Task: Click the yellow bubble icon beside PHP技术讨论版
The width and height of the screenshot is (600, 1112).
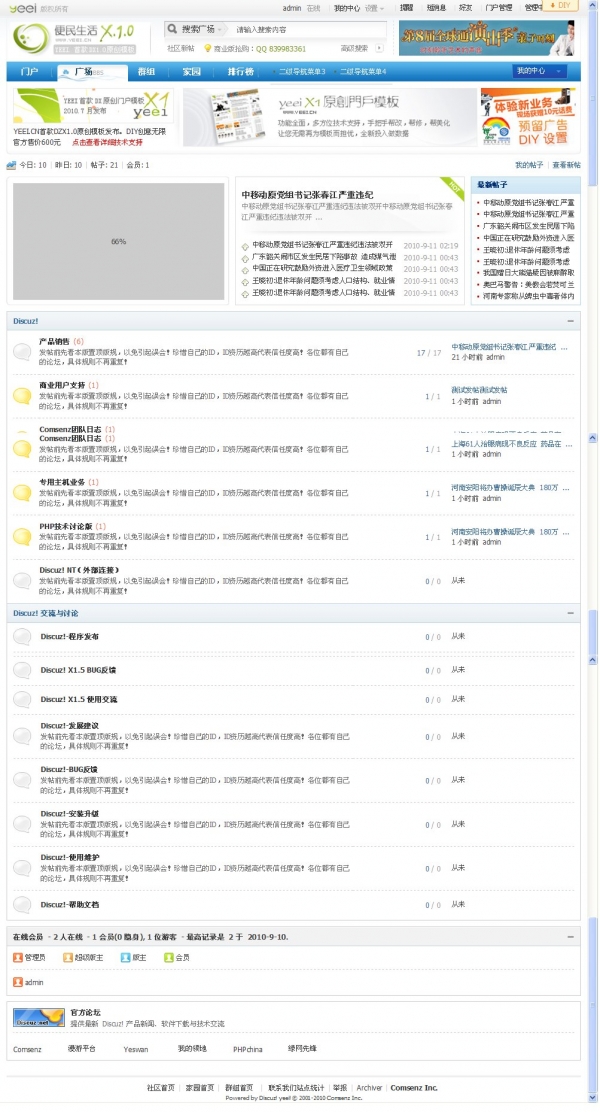Action: pyautogui.click(x=22, y=537)
